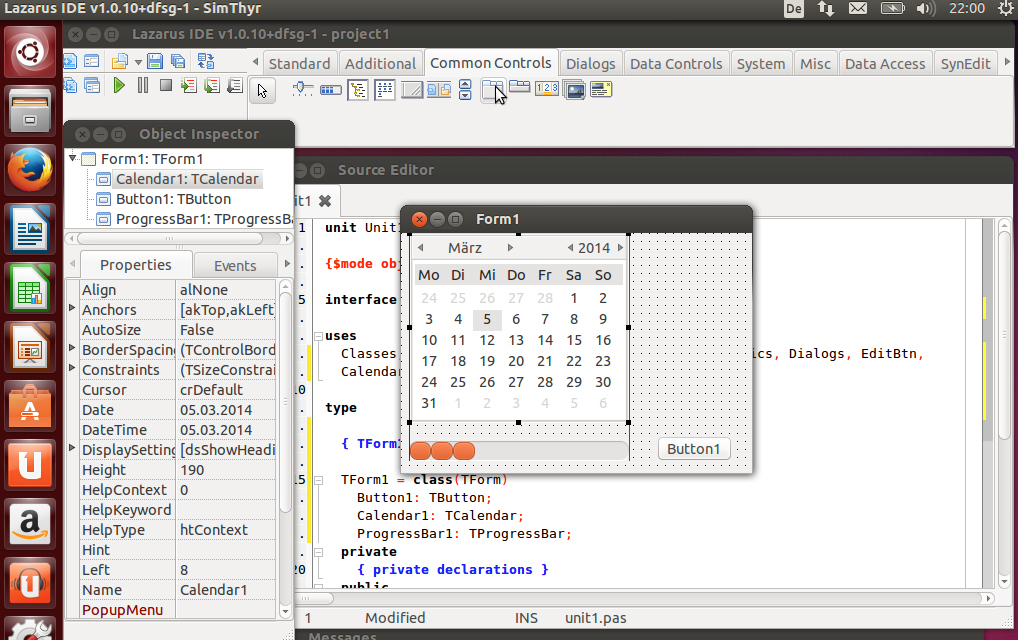1018x640 pixels.
Task: Pick the TProgressBar component in palette
Action: (331, 90)
